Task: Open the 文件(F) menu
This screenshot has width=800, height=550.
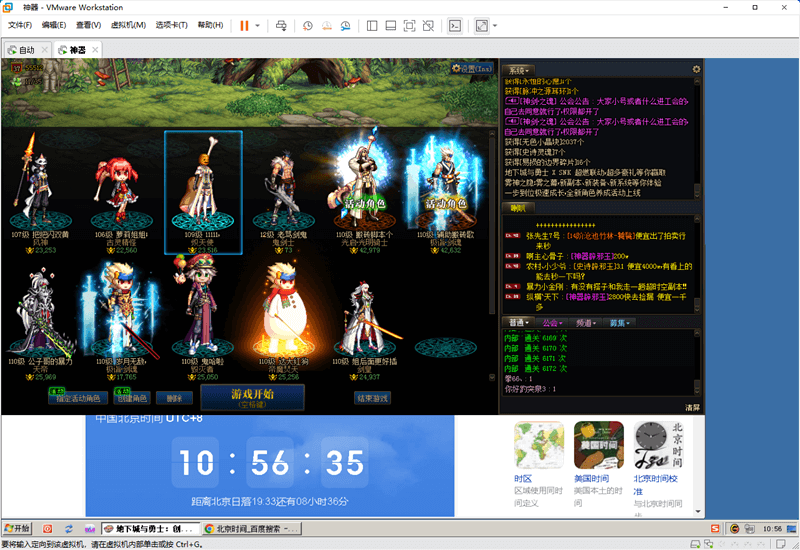Action: [20, 25]
